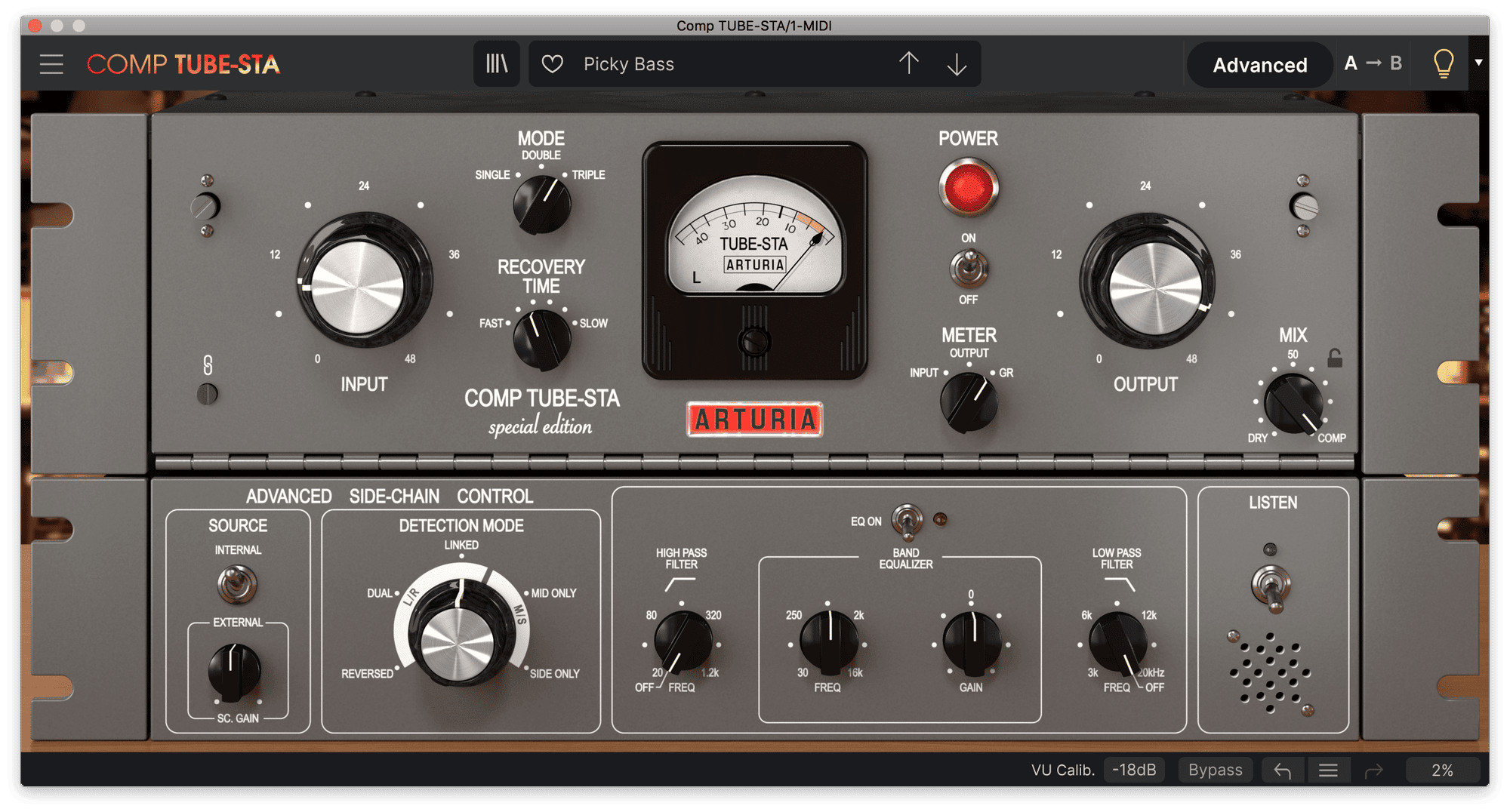Flip the EQ ON toggle switch
Viewport: 1510px width, 812px height.
pos(907,521)
